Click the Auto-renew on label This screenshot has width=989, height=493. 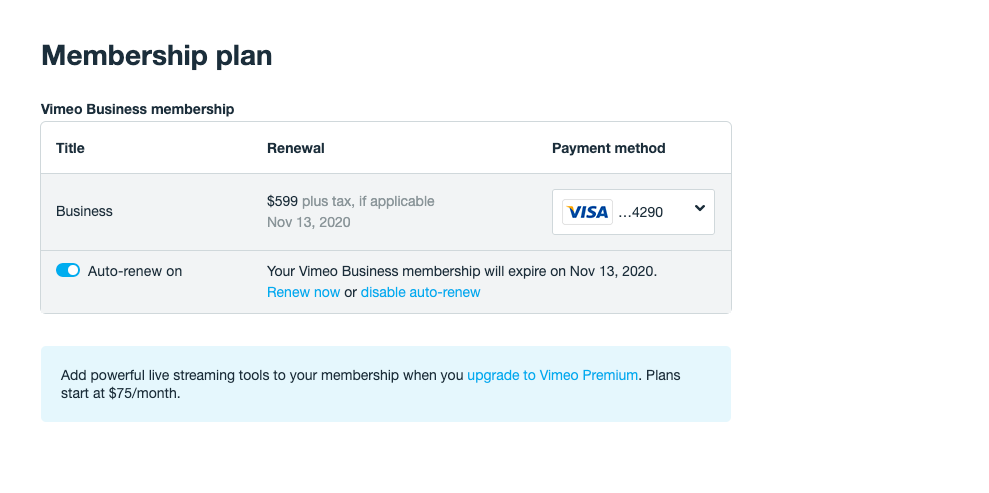[x=135, y=270]
